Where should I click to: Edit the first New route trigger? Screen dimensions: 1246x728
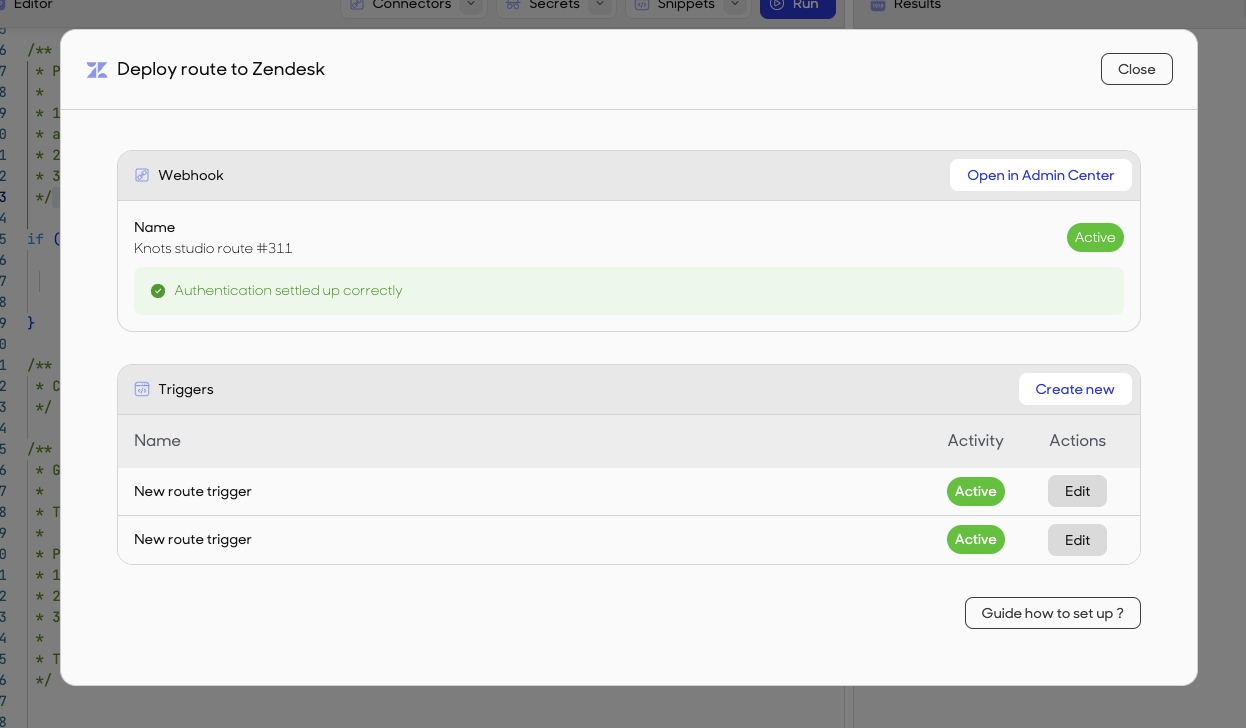pos(1077,491)
